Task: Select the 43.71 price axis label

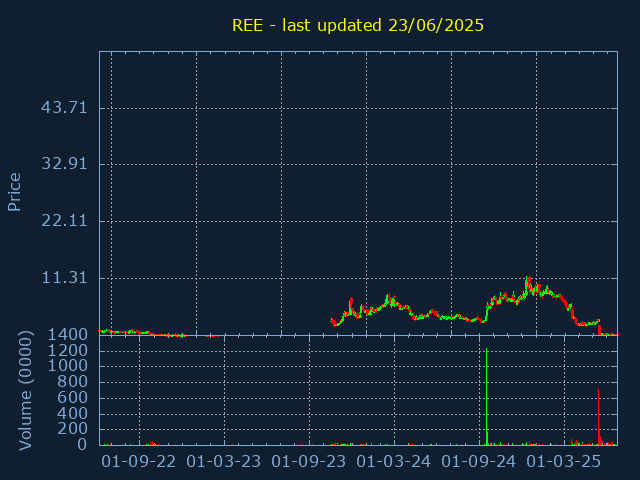Action: (x=64, y=108)
